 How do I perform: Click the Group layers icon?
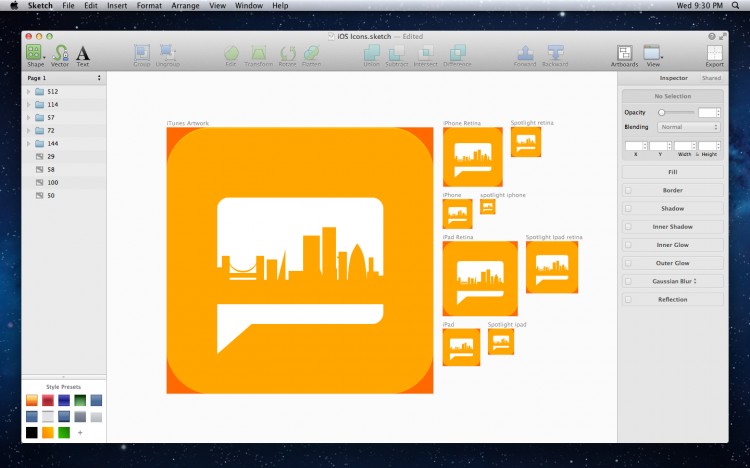[141, 54]
